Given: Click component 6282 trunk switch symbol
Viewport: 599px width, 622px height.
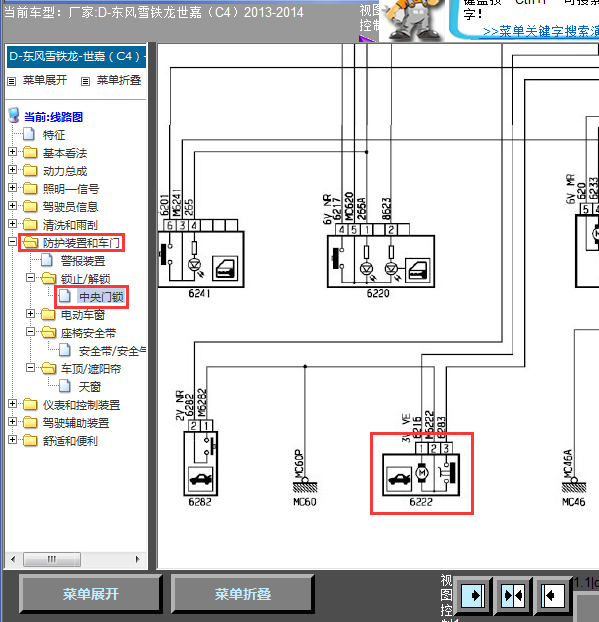Looking at the screenshot, I should pos(200,463).
